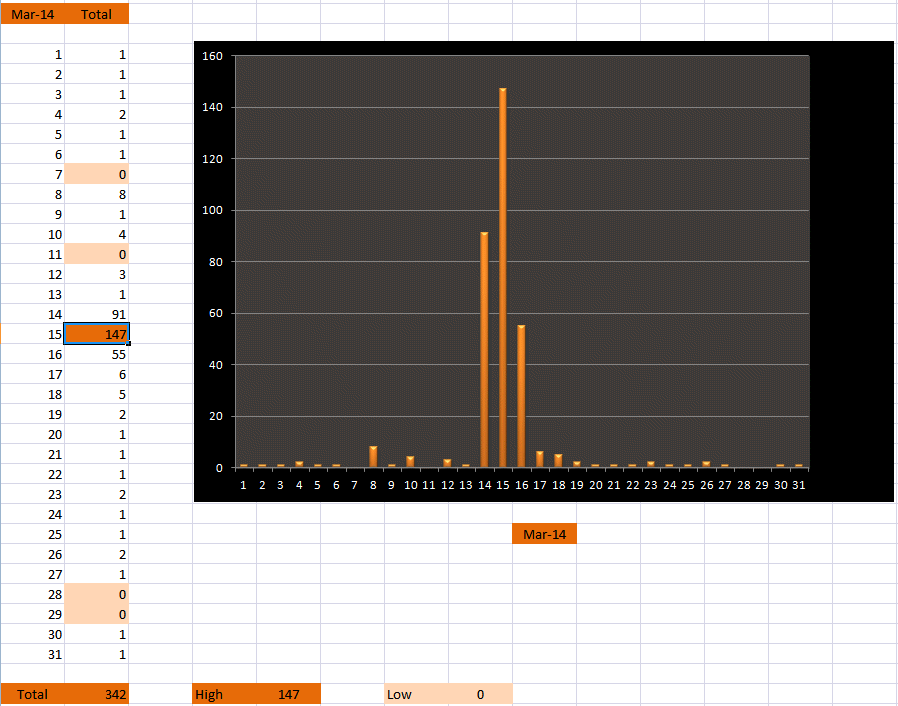Select the cell with value 2 for day 26

click(96, 554)
